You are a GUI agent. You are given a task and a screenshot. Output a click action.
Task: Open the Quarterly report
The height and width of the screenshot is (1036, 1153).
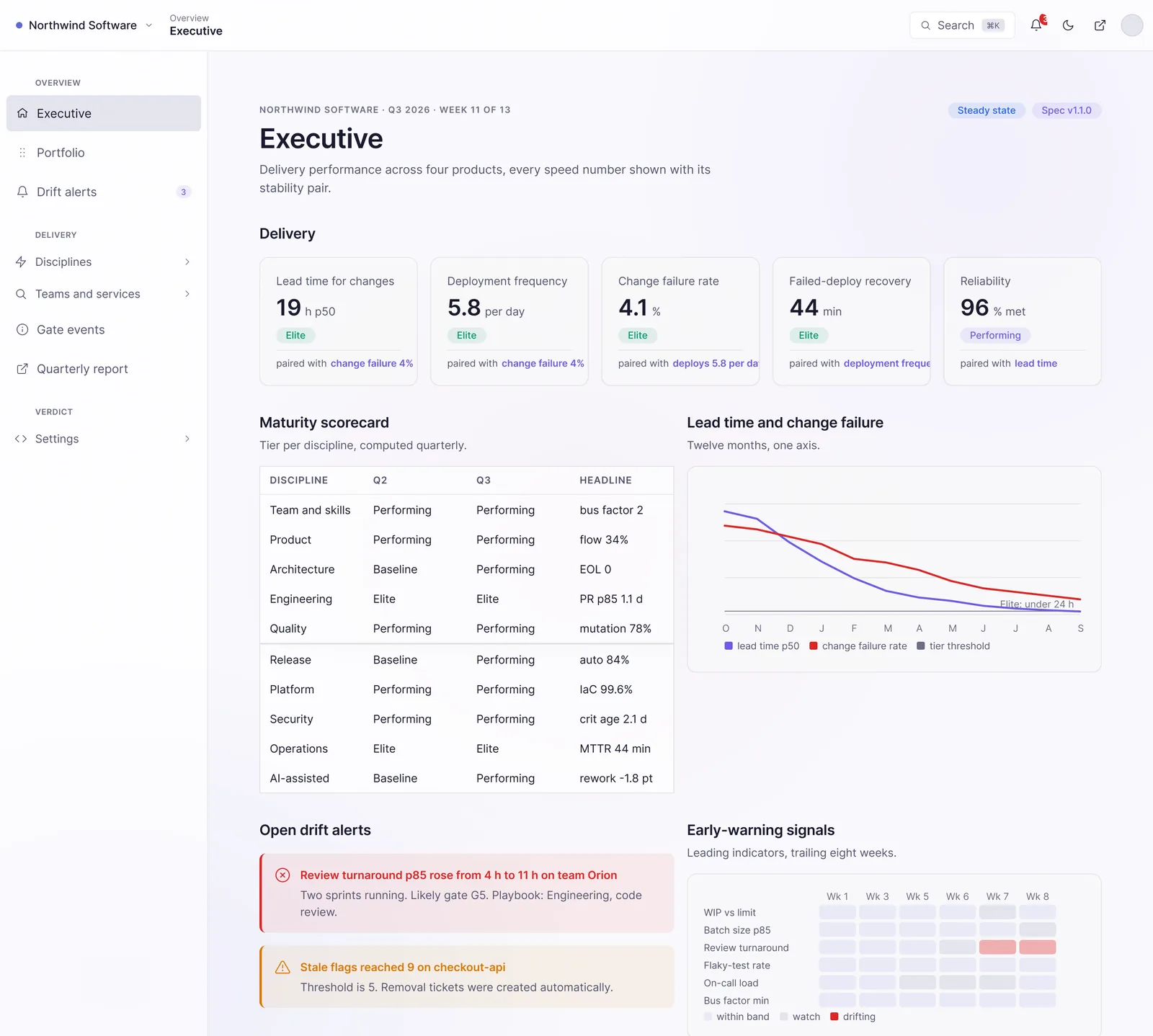[104, 369]
